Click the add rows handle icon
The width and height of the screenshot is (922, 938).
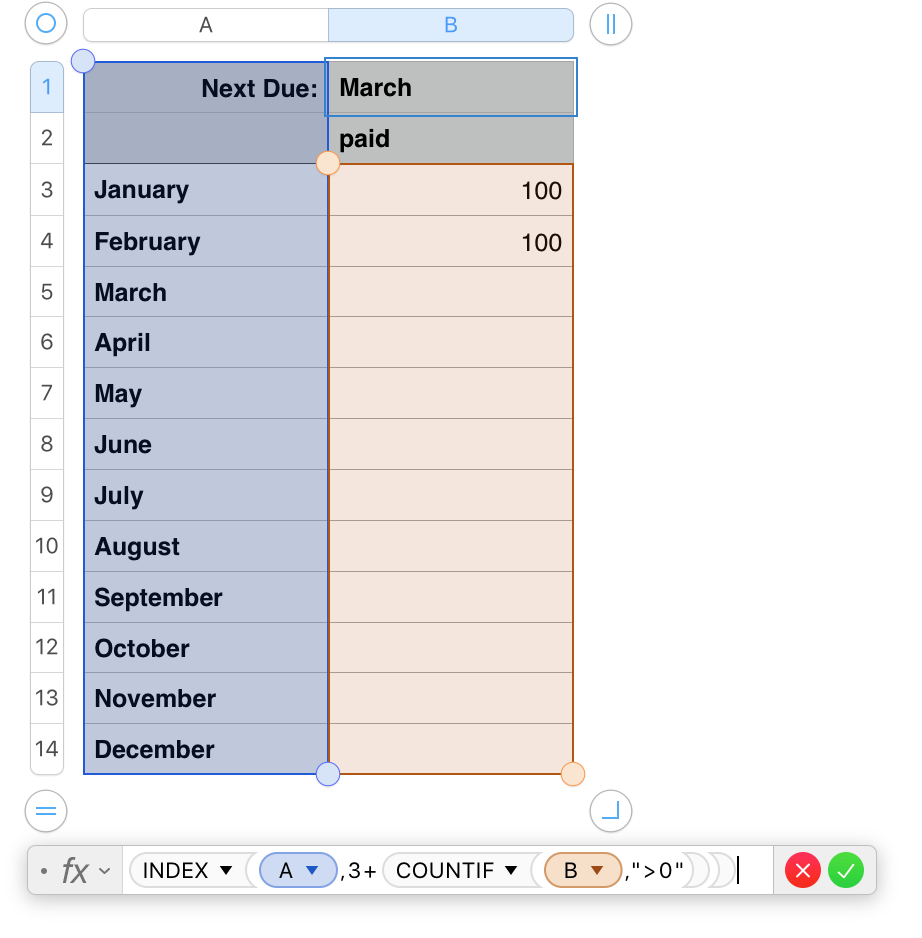point(46,811)
